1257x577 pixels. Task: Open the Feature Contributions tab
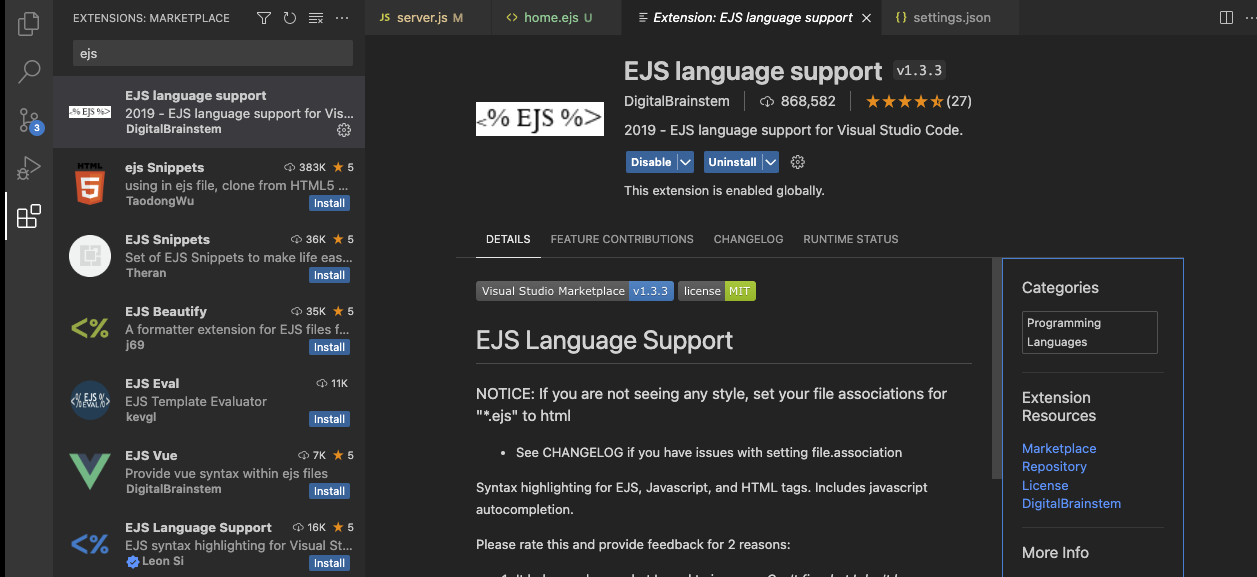tap(622, 239)
